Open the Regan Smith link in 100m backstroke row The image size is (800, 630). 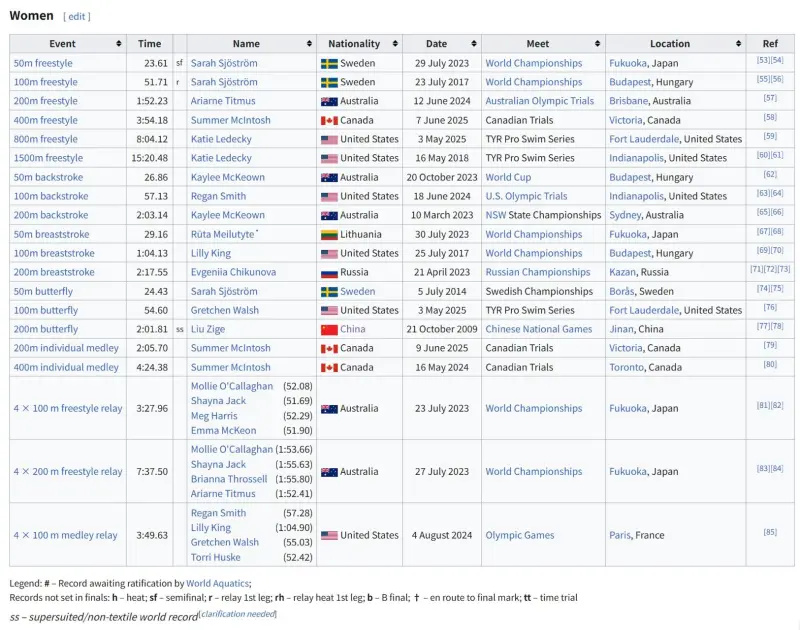(218, 196)
